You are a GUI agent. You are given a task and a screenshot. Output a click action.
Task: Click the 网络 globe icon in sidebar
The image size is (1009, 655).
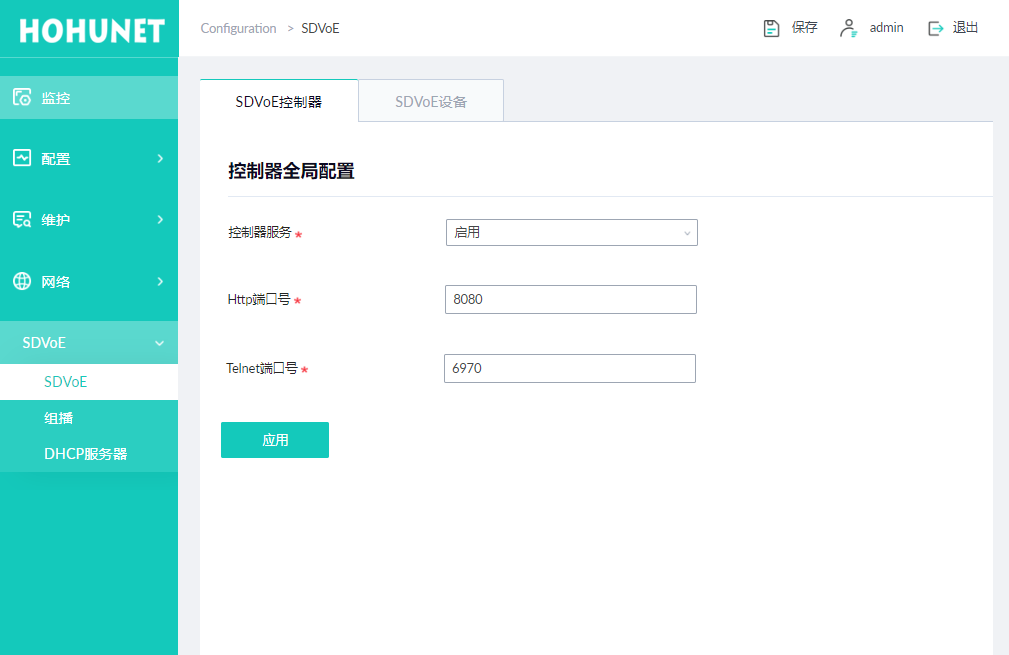click(22, 281)
